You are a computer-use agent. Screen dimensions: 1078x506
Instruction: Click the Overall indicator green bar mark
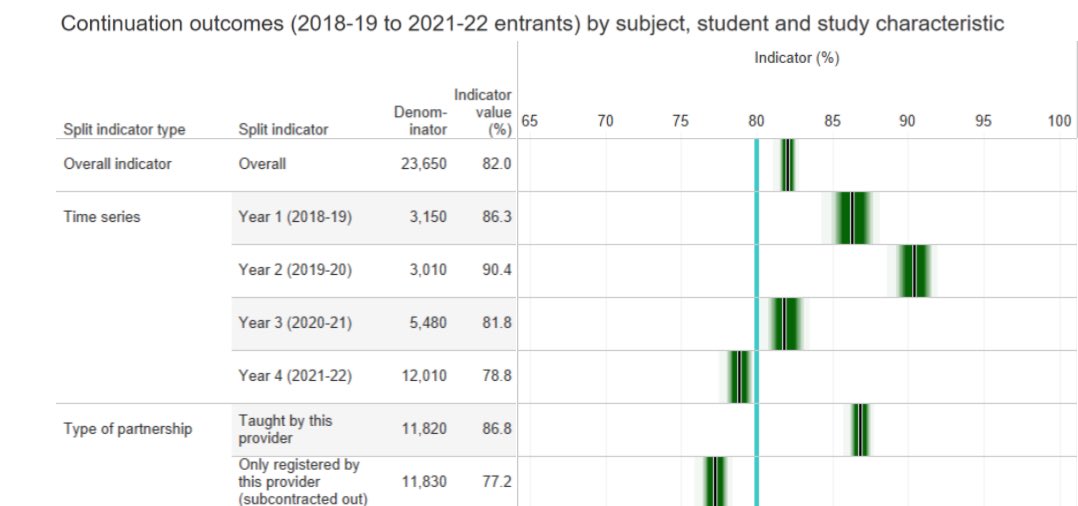click(787, 164)
